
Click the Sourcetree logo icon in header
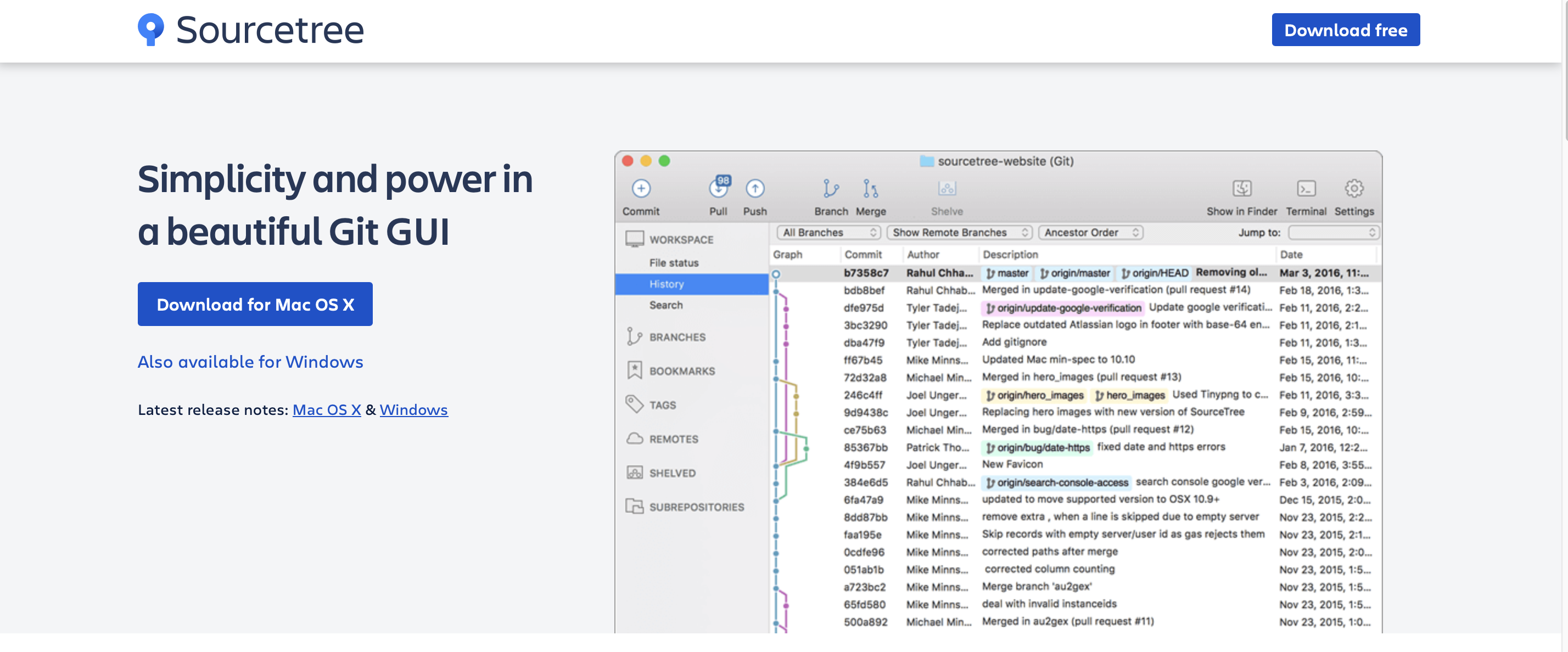[150, 29]
